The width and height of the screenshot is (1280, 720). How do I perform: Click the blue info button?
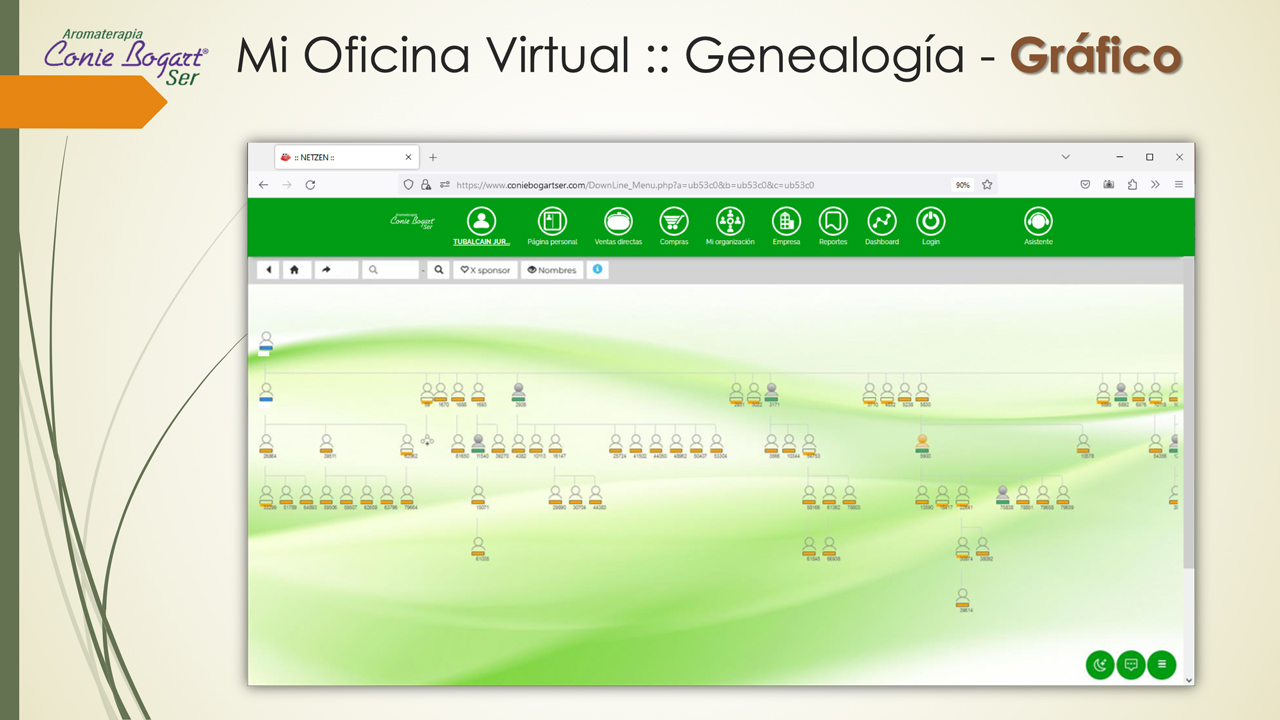(597, 270)
